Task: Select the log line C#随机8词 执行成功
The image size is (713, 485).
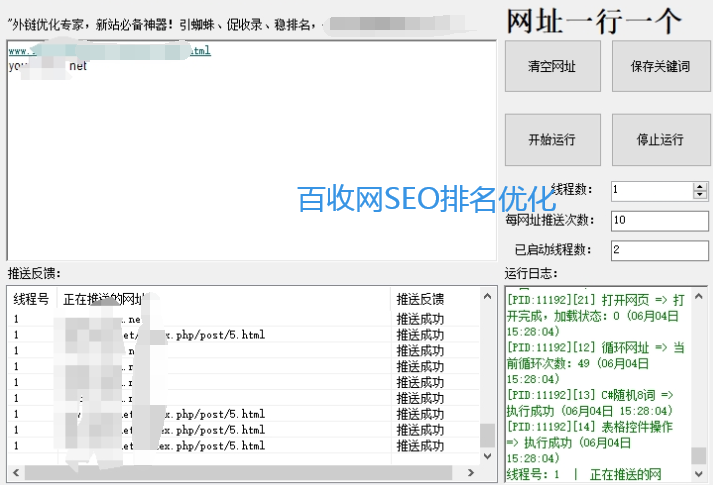Action: (x=590, y=403)
